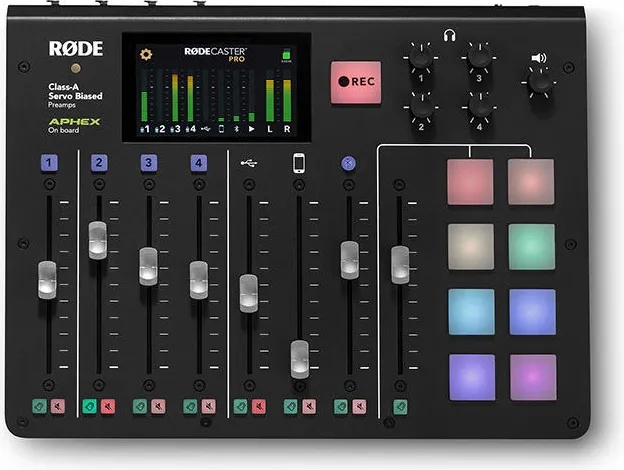The image size is (624, 470).
Task: Click the smartphone channel icon above the fader
Action: click(x=299, y=163)
